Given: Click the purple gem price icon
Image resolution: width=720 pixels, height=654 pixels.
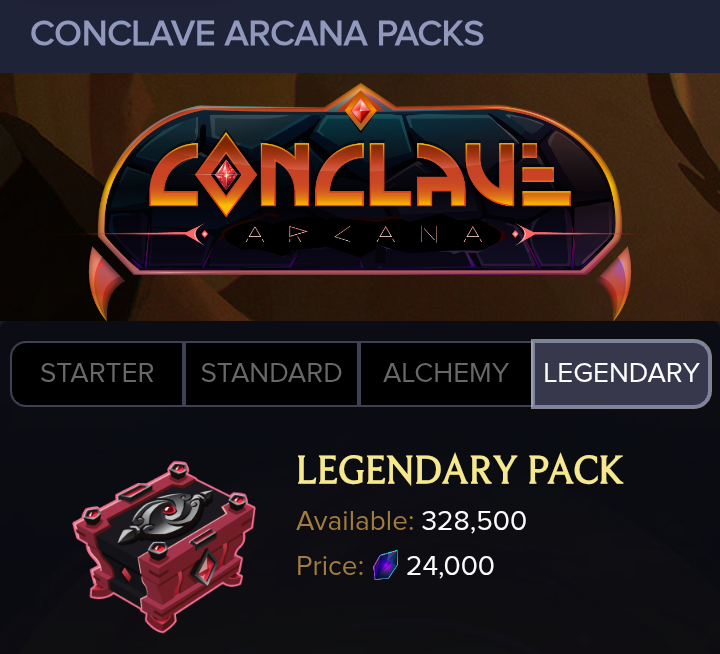Looking at the screenshot, I should (385, 565).
